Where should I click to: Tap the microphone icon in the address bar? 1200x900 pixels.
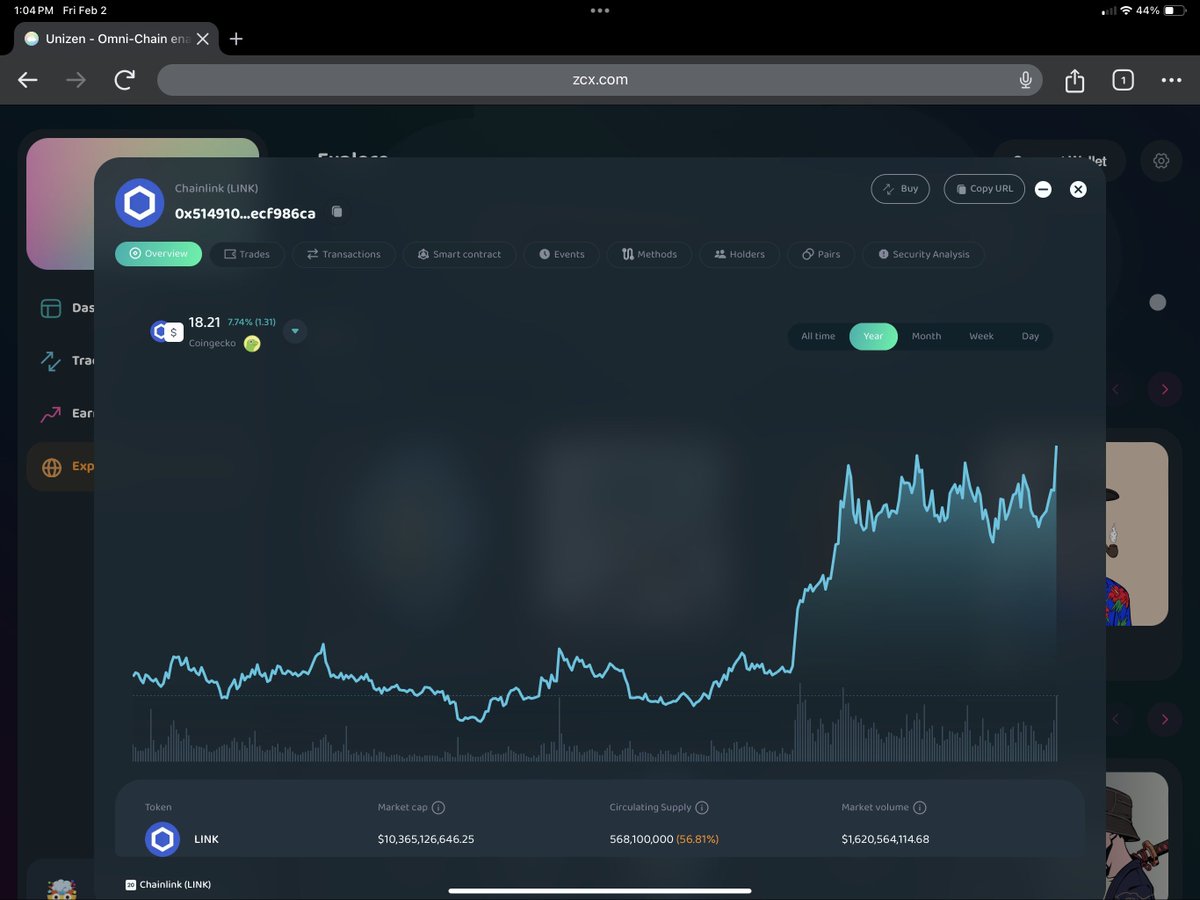1025,80
